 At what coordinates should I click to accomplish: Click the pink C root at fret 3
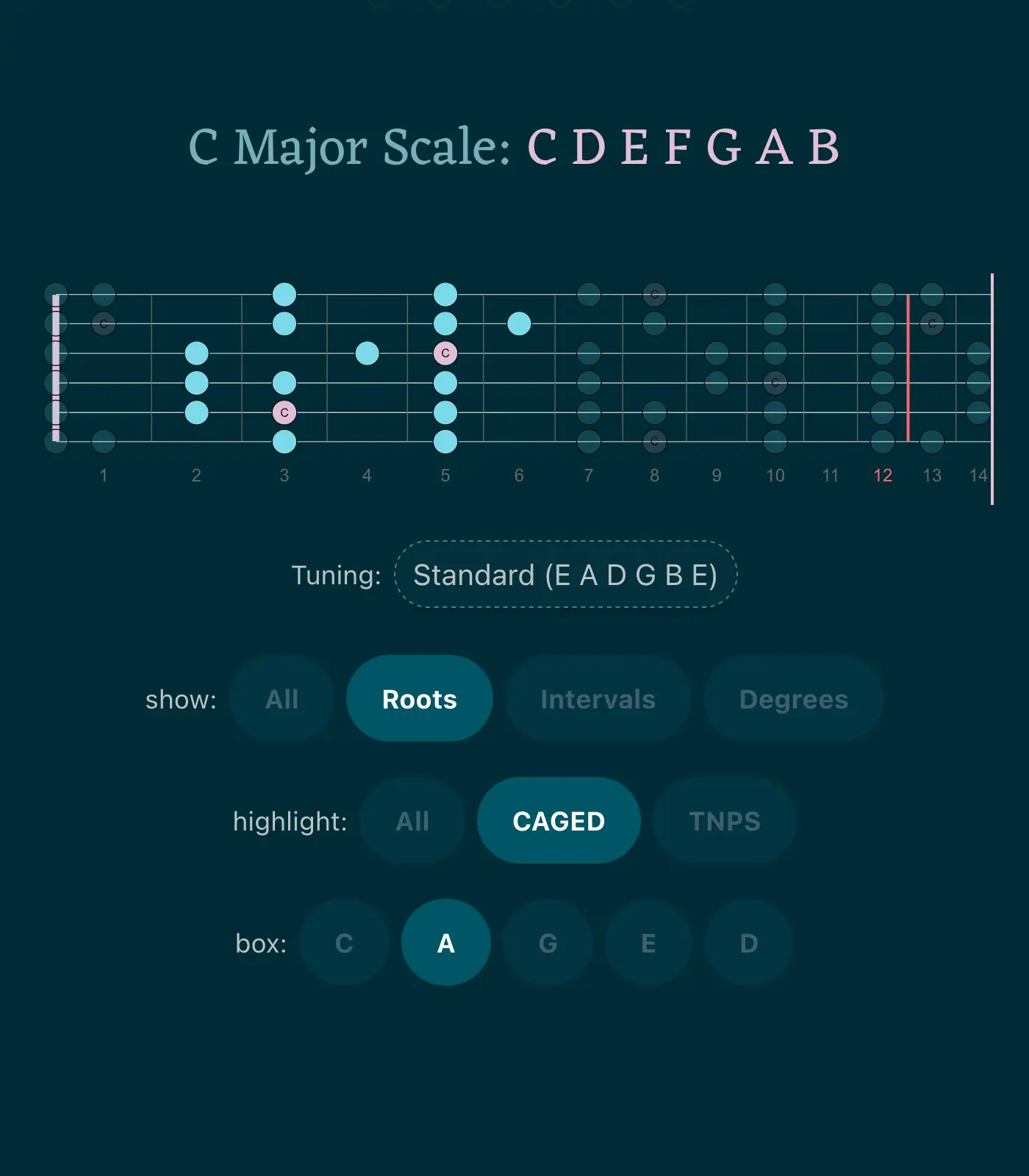pos(285,413)
